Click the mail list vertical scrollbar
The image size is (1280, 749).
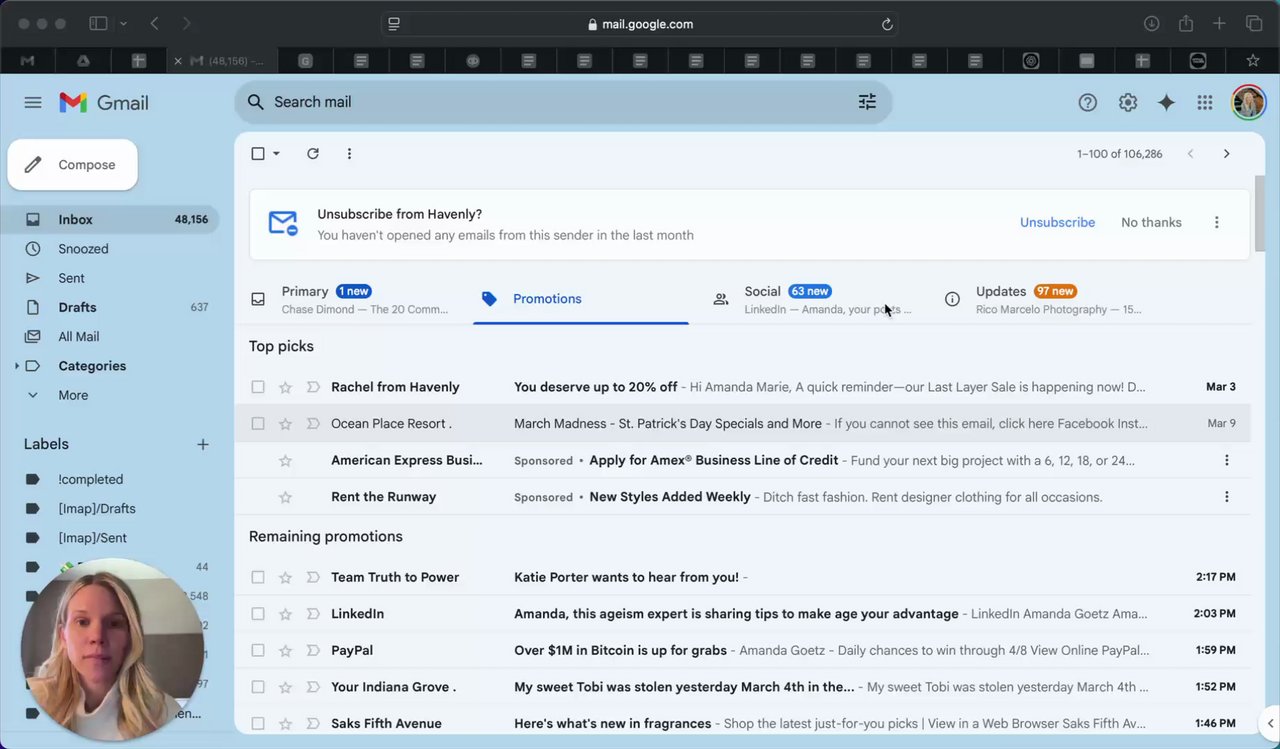click(x=1258, y=215)
